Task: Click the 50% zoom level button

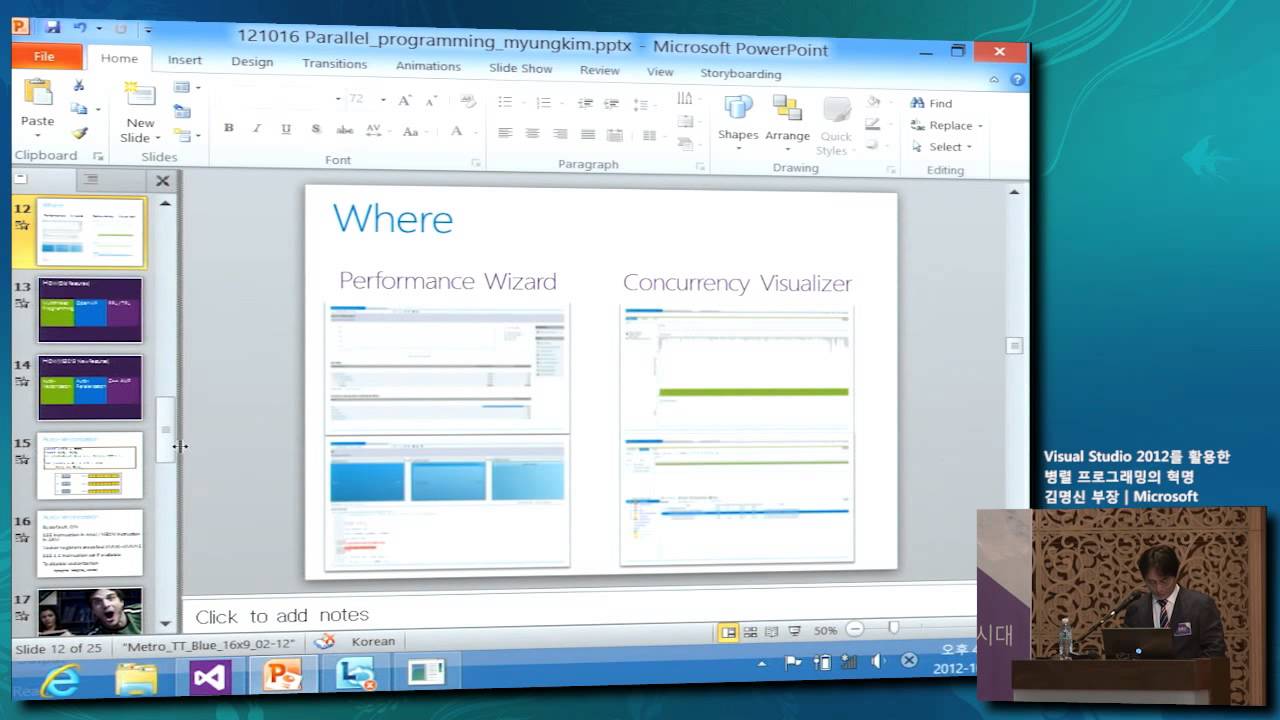Action: [825, 631]
